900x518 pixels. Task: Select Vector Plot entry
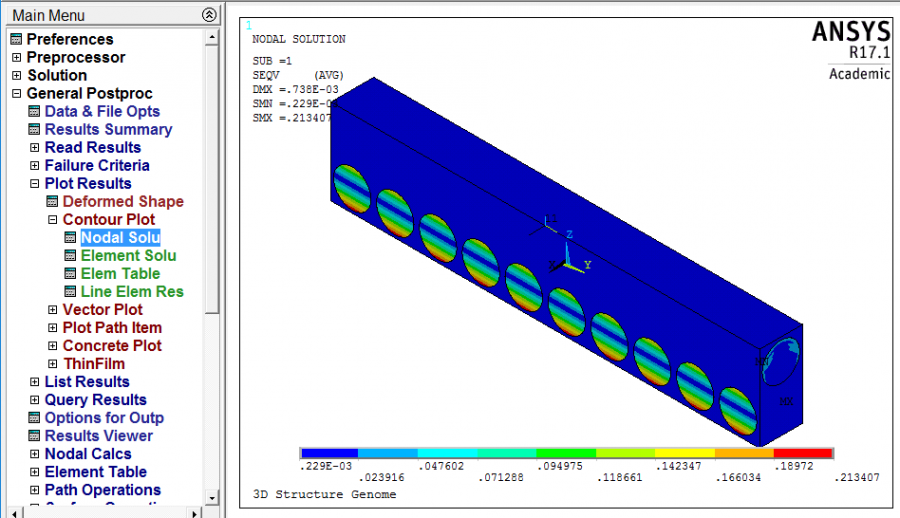tap(103, 310)
